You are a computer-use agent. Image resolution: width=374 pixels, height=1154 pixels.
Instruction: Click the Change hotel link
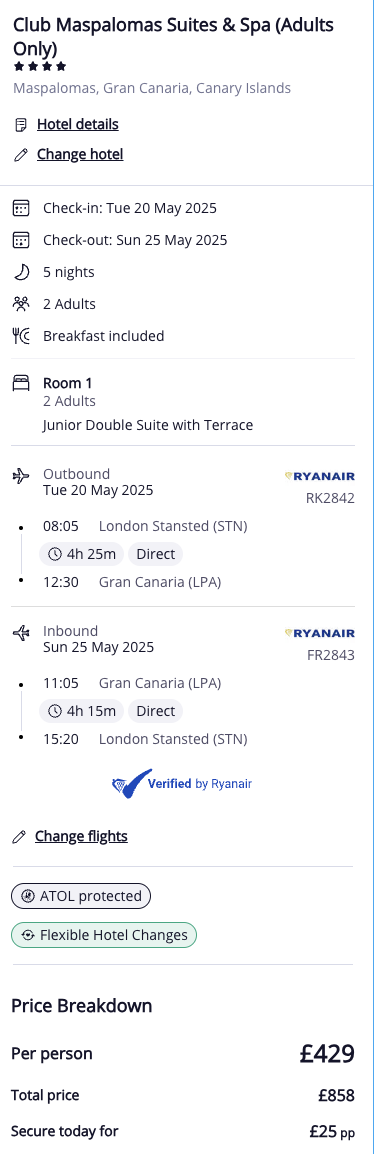[x=80, y=155]
